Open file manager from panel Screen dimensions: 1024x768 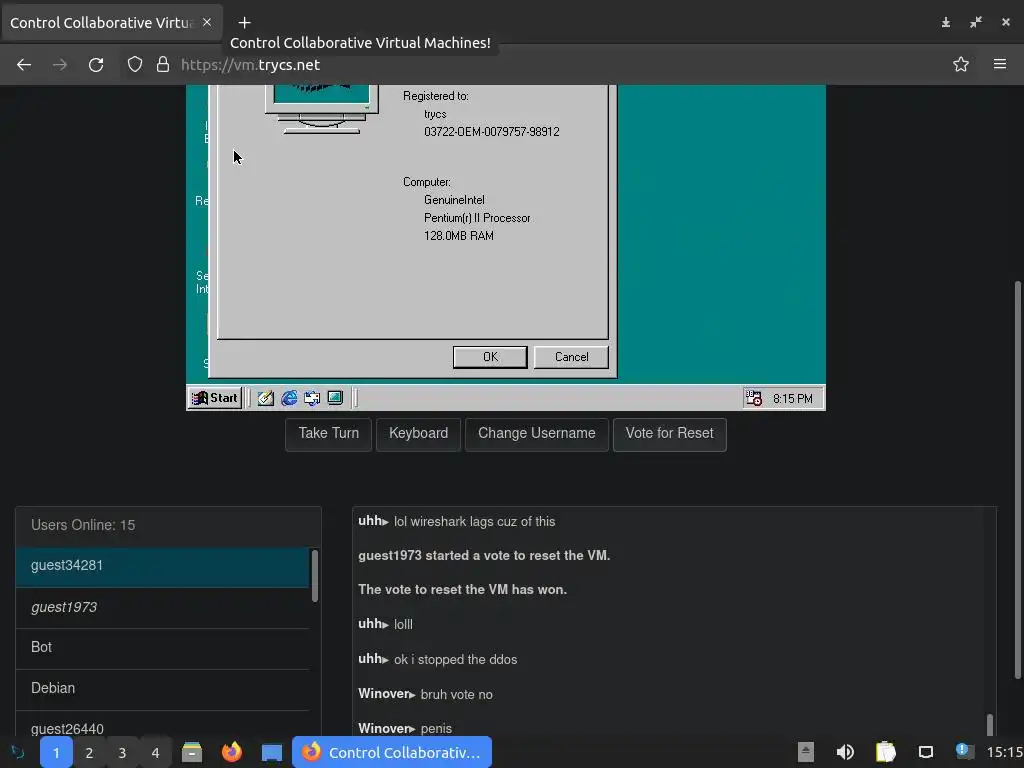[192, 752]
